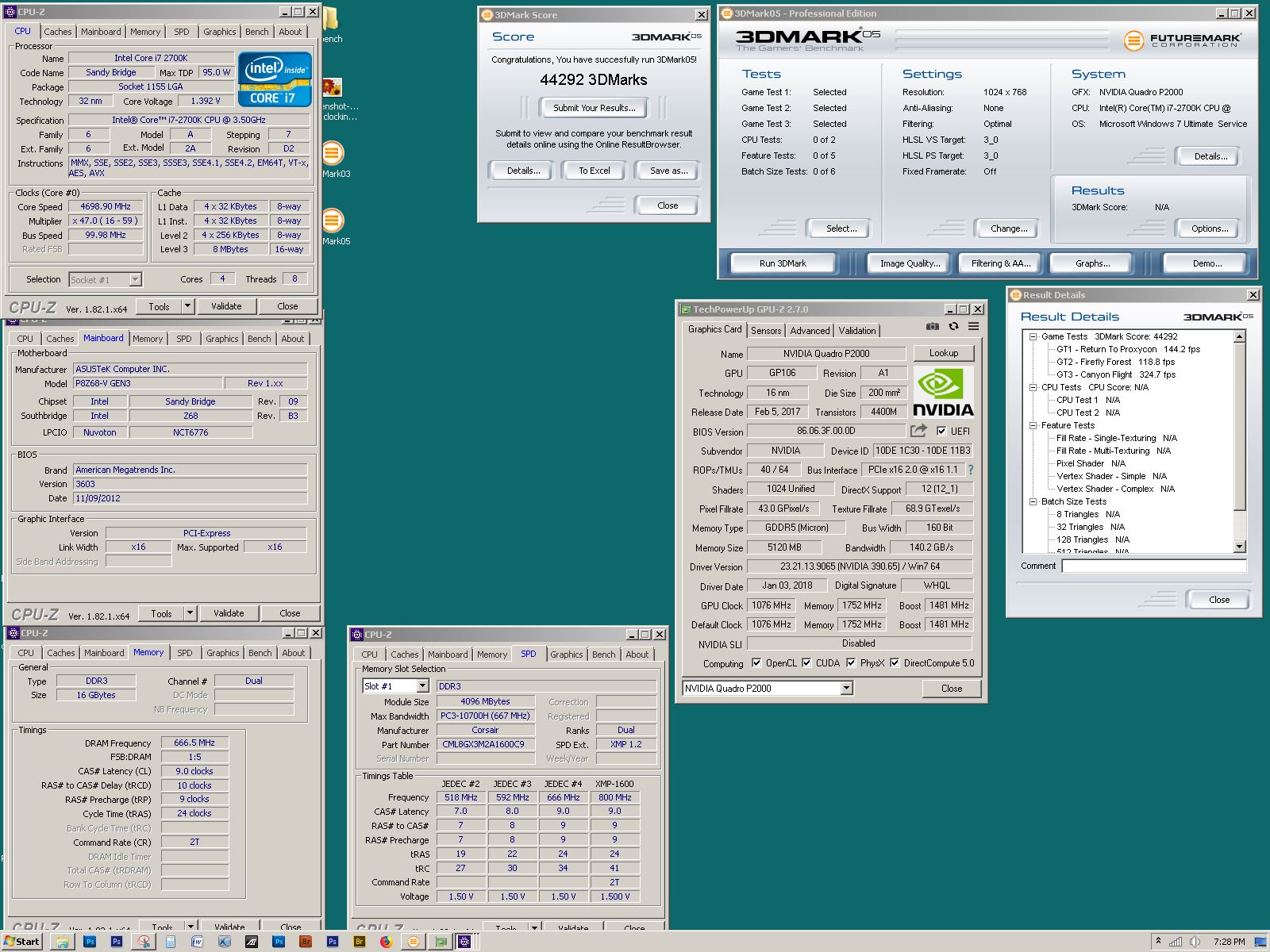Click Image Quality button in 3DMark05
Image resolution: width=1270 pixels, height=952 pixels.
910,263
